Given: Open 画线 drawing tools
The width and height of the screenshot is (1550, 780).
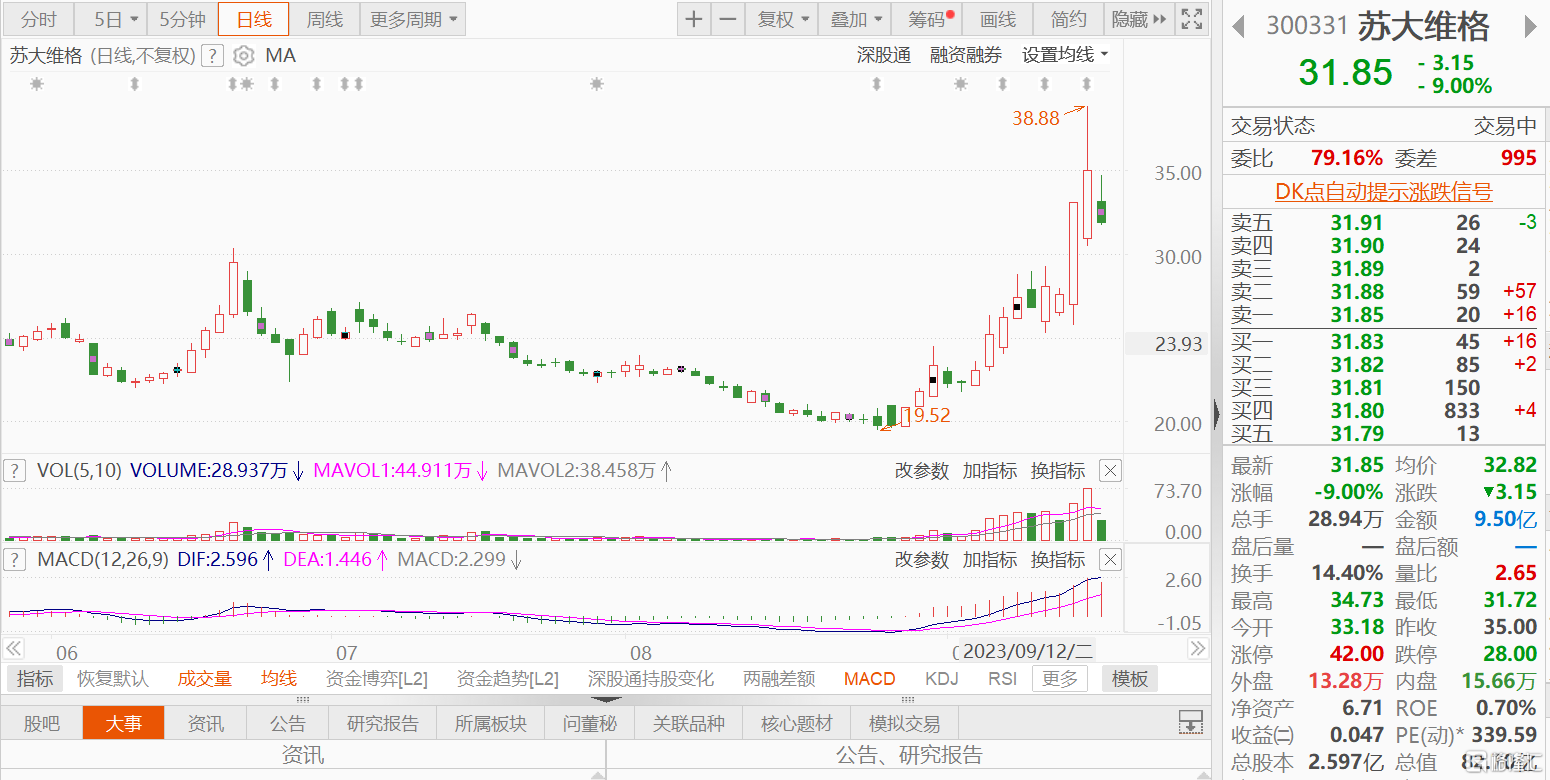Looking at the screenshot, I should [x=997, y=19].
